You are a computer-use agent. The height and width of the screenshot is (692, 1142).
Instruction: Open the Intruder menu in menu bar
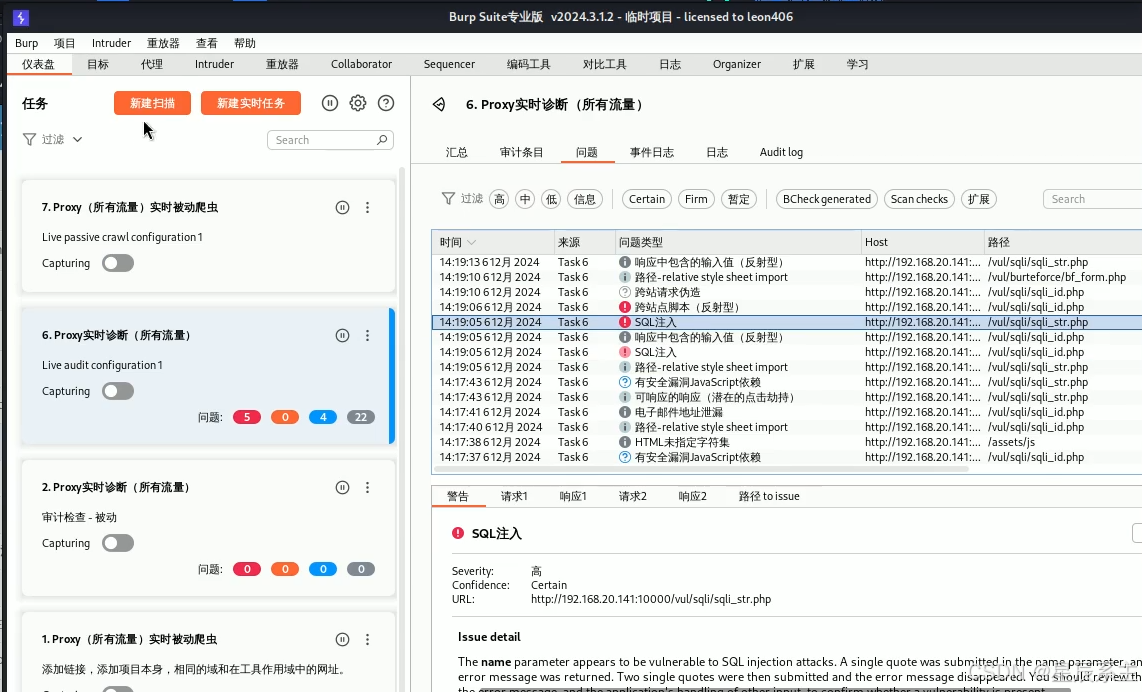pyautogui.click(x=111, y=43)
